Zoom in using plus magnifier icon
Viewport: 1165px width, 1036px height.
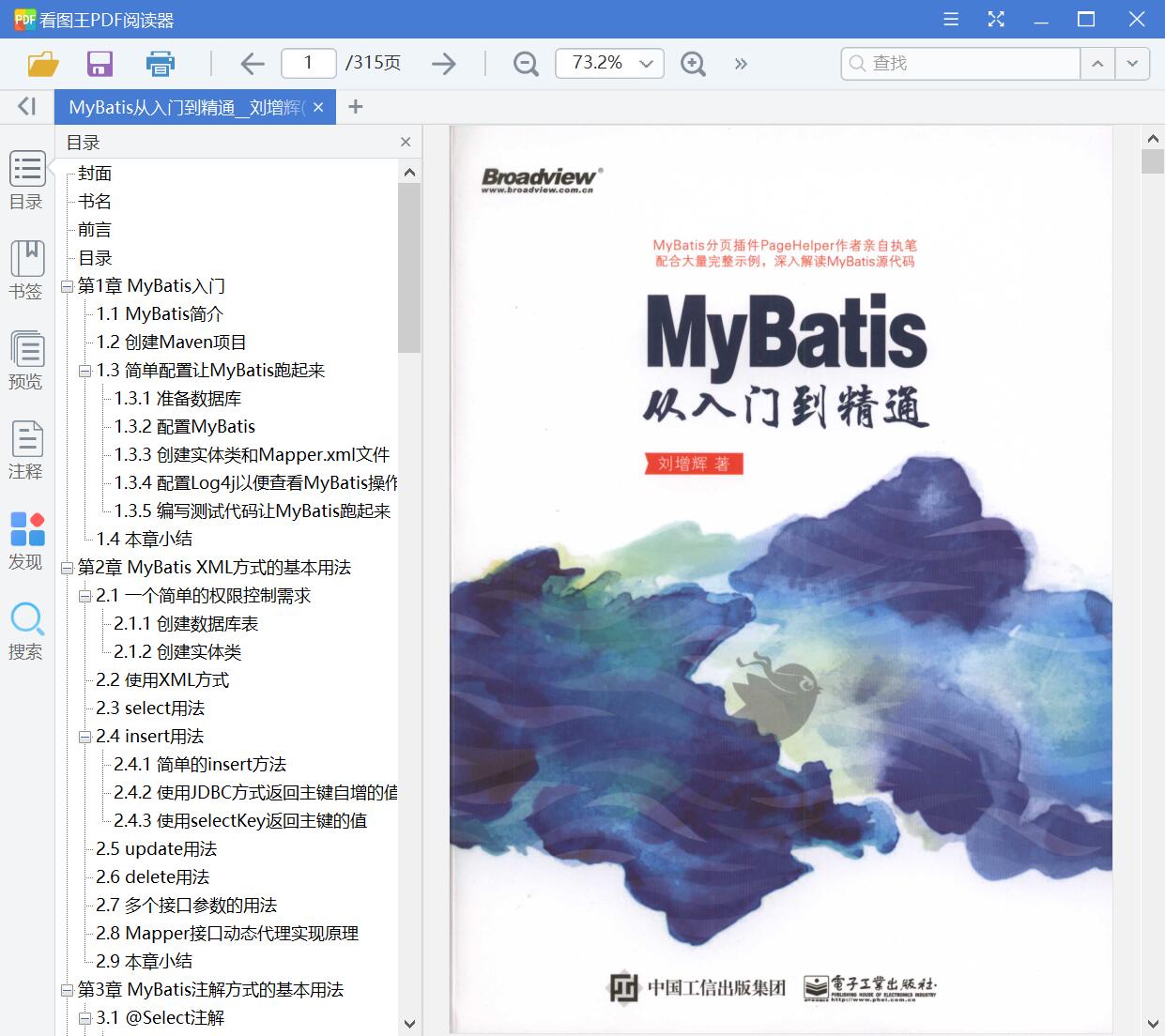click(x=693, y=64)
